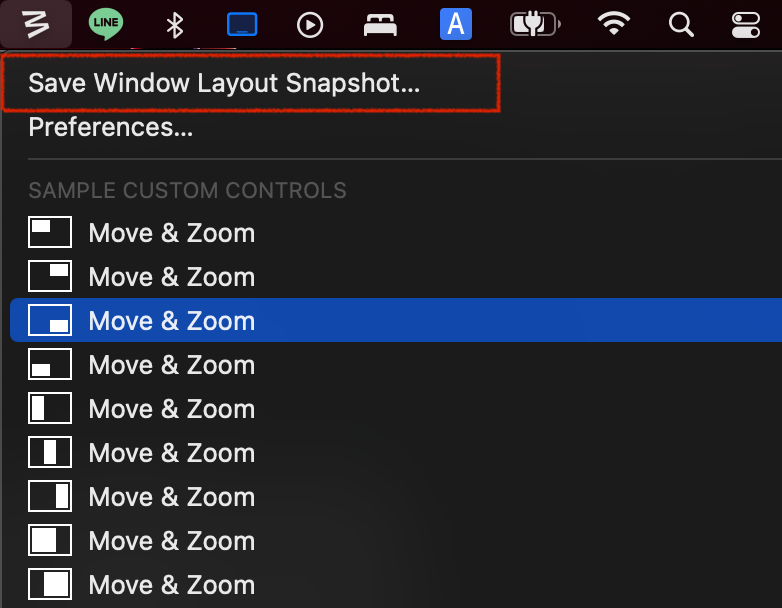The height and width of the screenshot is (608, 782).
Task: Open Preferences… menu entry
Action: 111,127
